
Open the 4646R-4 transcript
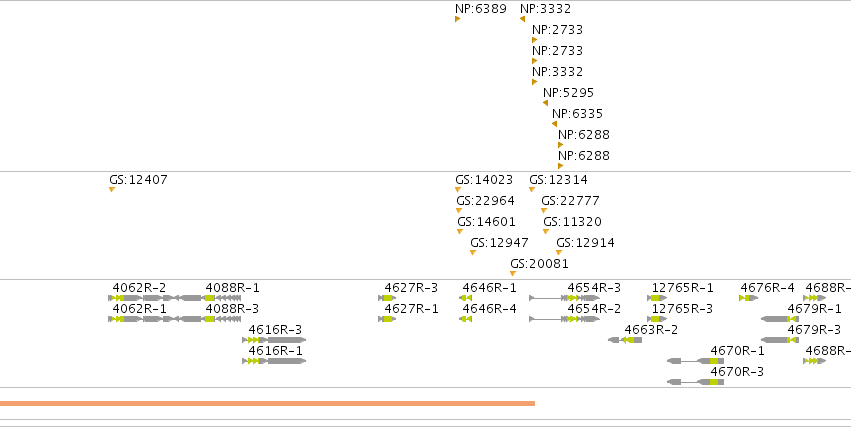tap(466, 319)
